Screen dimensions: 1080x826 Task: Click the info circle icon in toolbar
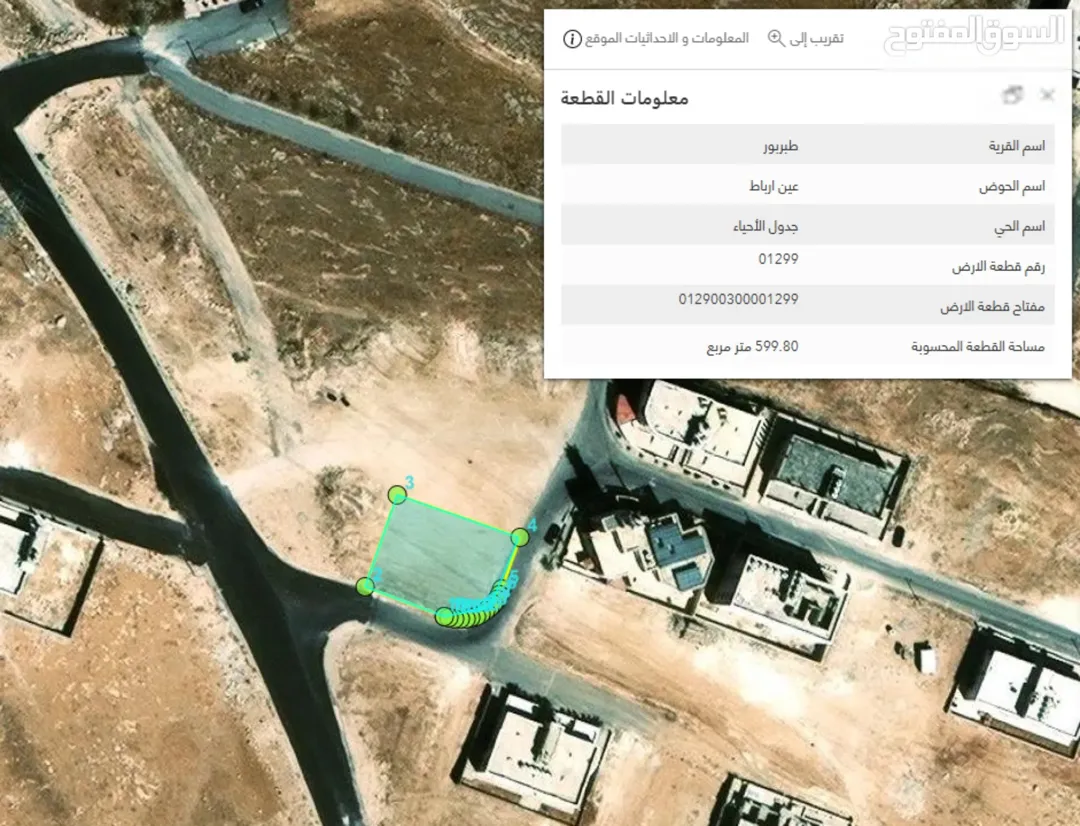572,39
